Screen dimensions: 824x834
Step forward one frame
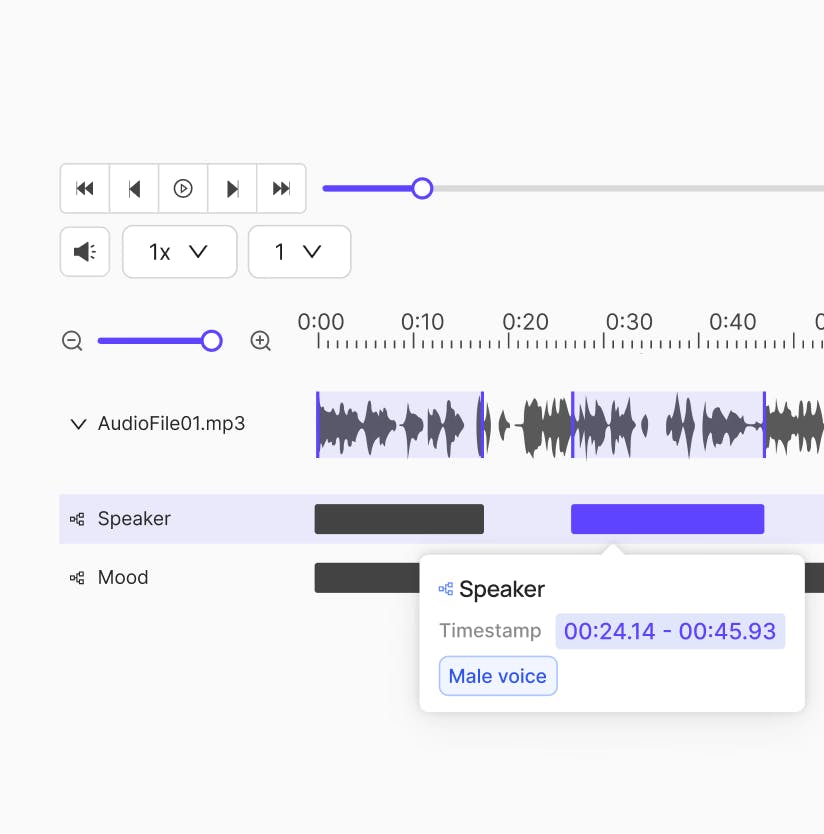232,188
